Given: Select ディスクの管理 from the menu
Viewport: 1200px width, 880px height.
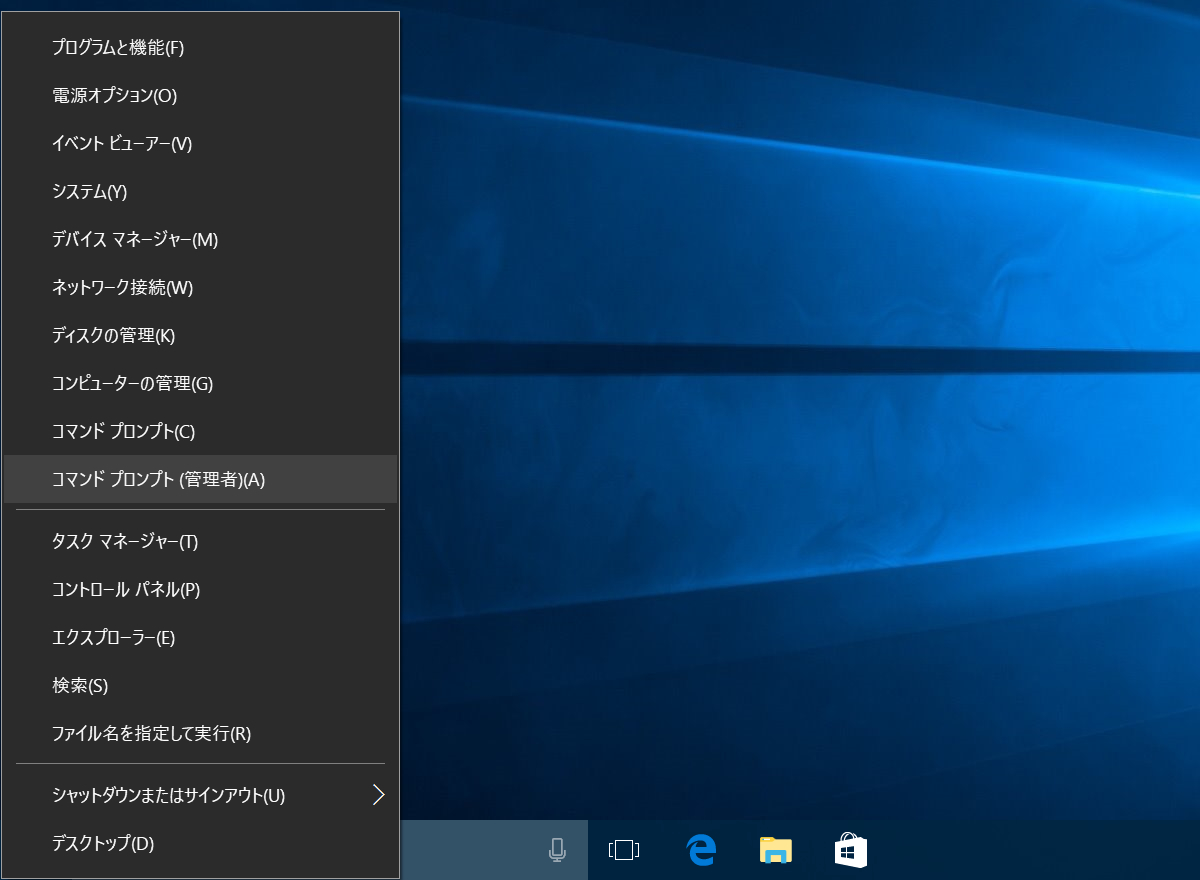Looking at the screenshot, I should pyautogui.click(x=110, y=335).
